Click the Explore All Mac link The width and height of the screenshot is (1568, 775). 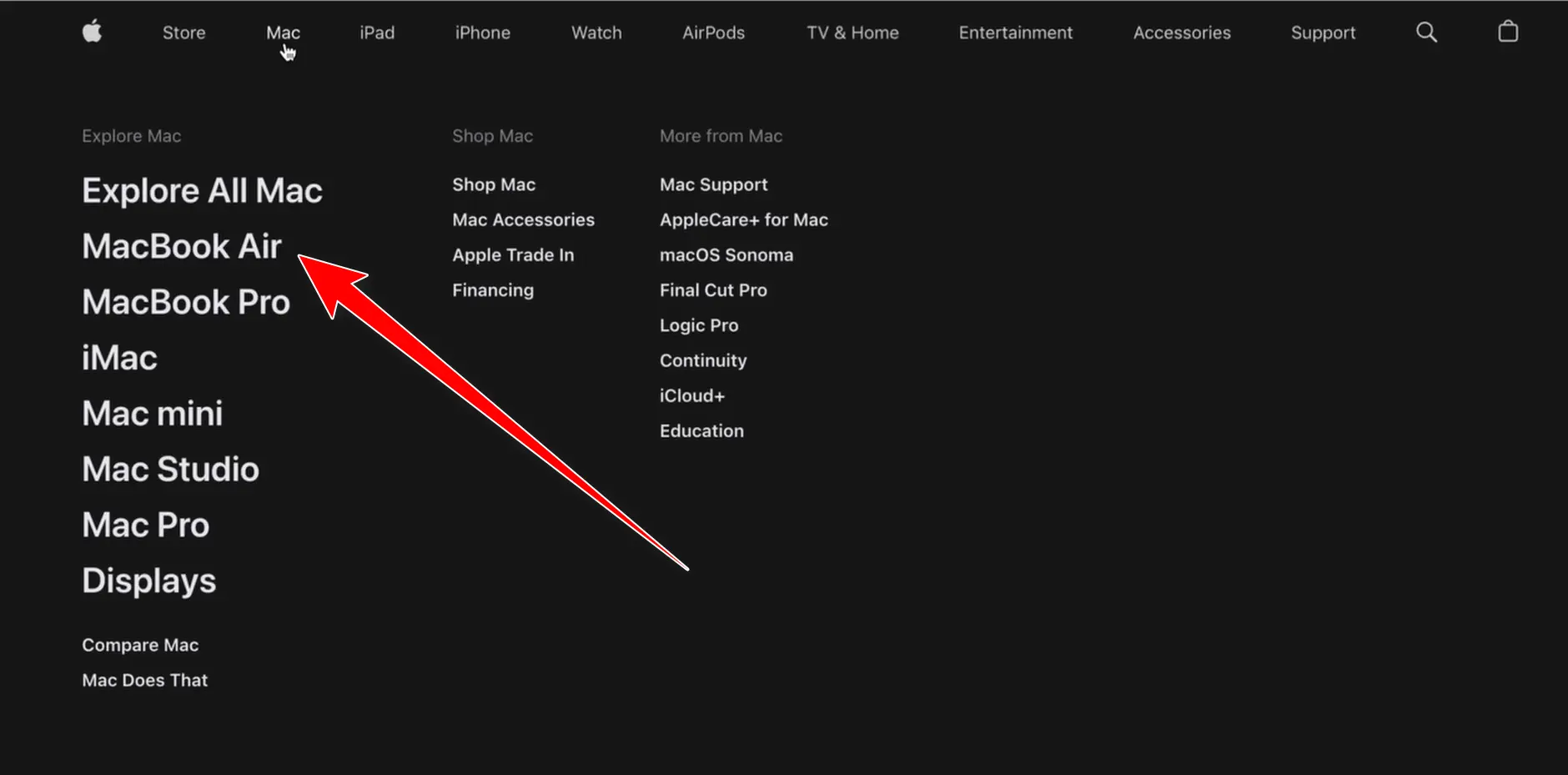click(202, 191)
